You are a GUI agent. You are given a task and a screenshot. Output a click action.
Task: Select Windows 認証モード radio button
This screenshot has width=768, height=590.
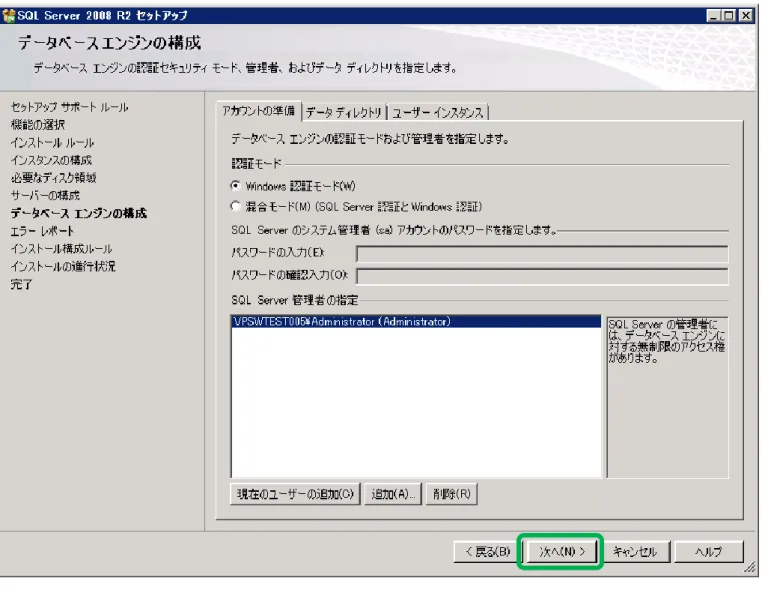[x=236, y=186]
